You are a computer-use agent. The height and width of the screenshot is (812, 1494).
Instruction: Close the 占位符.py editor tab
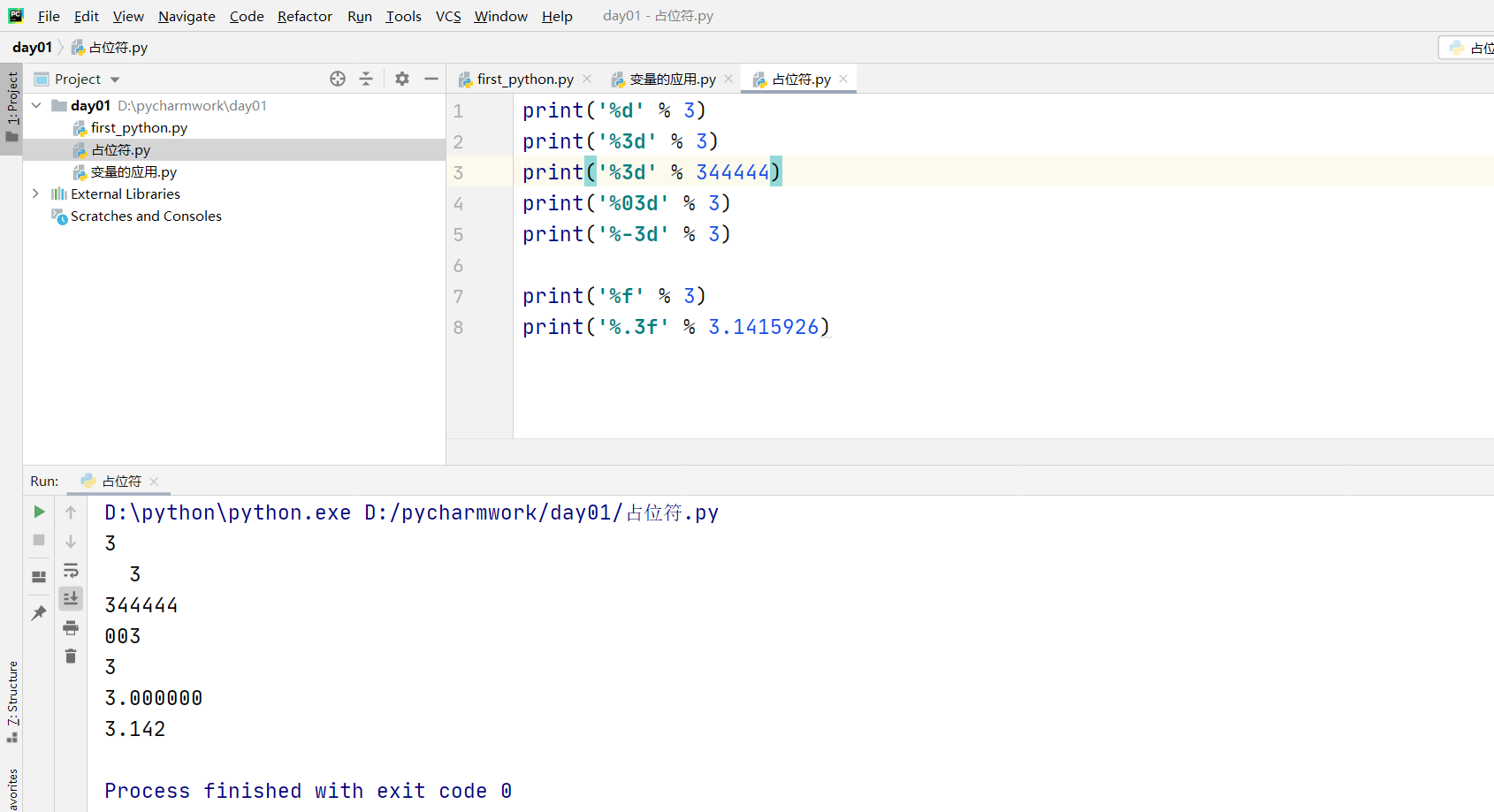click(x=843, y=79)
